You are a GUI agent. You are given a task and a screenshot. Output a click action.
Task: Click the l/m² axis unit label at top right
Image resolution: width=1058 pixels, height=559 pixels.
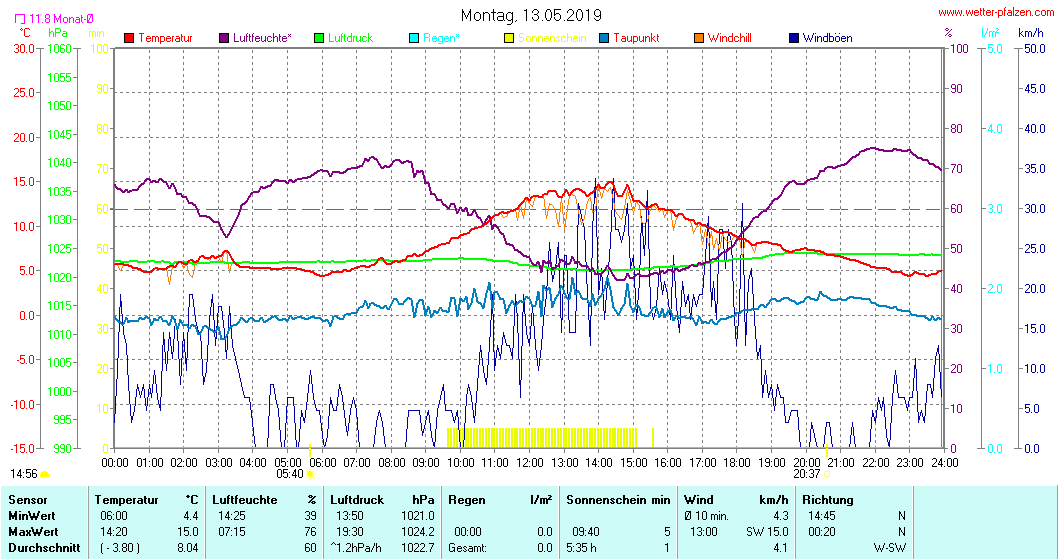pos(991,32)
